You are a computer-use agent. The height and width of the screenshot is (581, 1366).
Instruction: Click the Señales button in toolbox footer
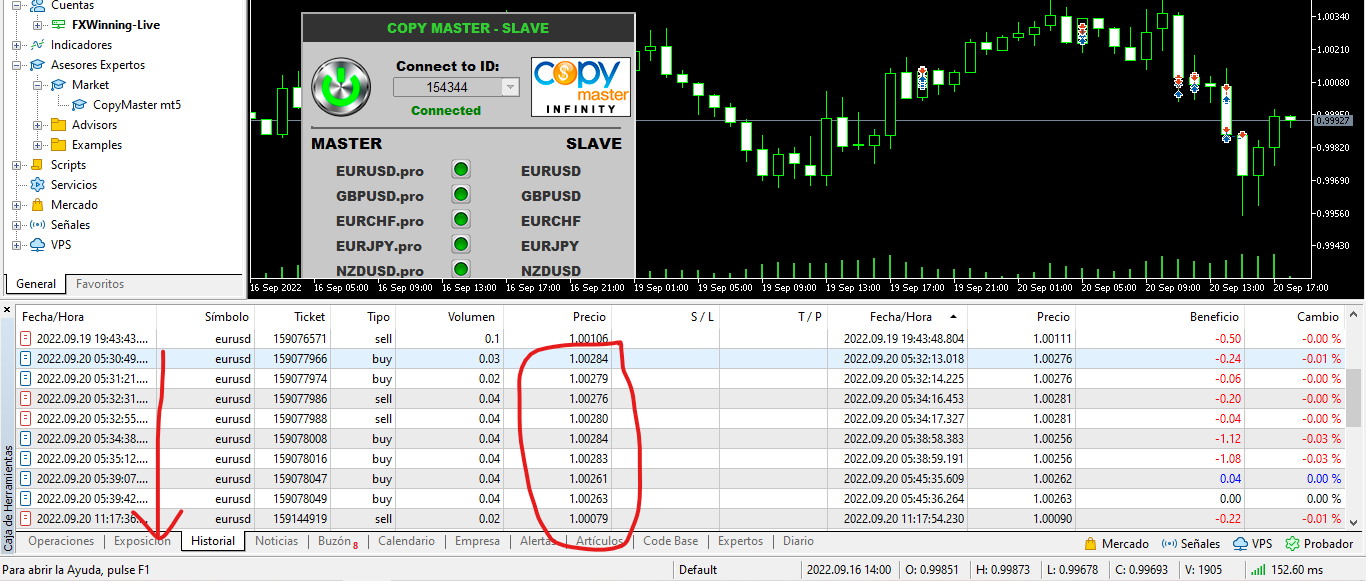pyautogui.click(x=1190, y=544)
